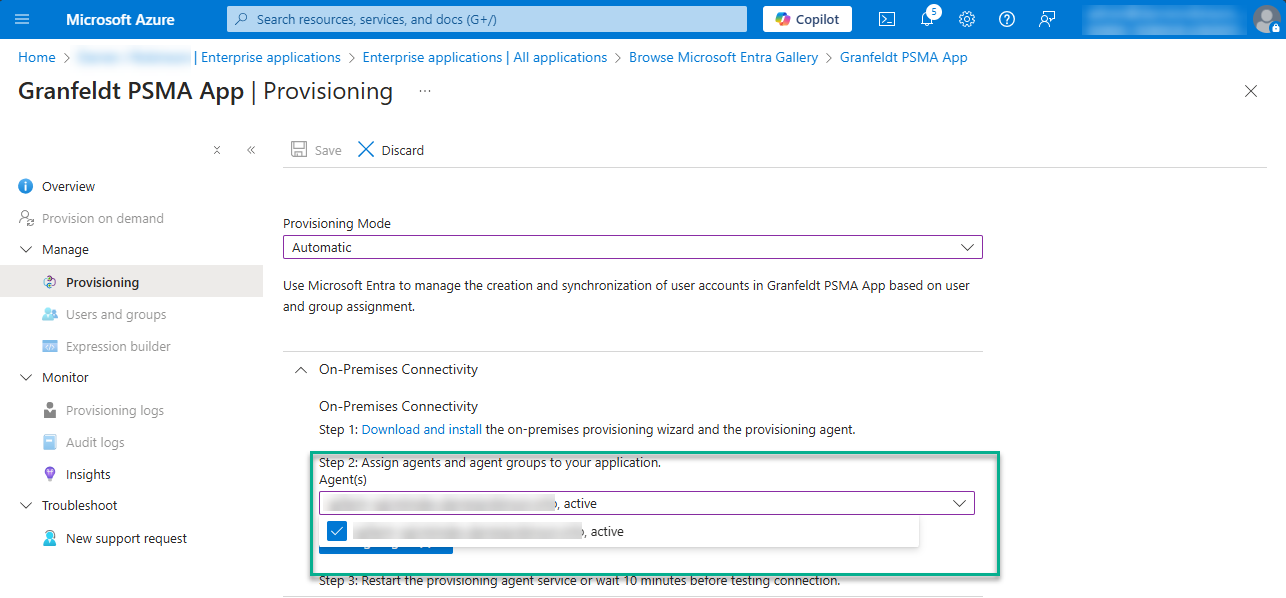Click the Copilot button
1286x598 pixels.
click(x=807, y=19)
